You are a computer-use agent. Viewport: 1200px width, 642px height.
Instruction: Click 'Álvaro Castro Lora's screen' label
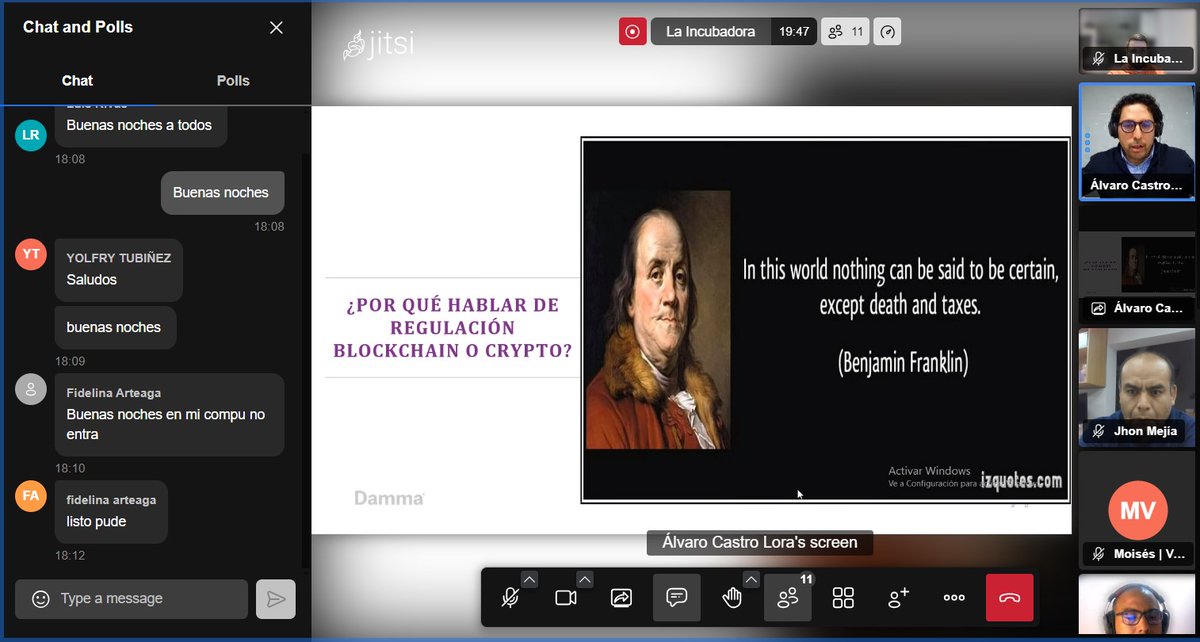click(x=760, y=543)
